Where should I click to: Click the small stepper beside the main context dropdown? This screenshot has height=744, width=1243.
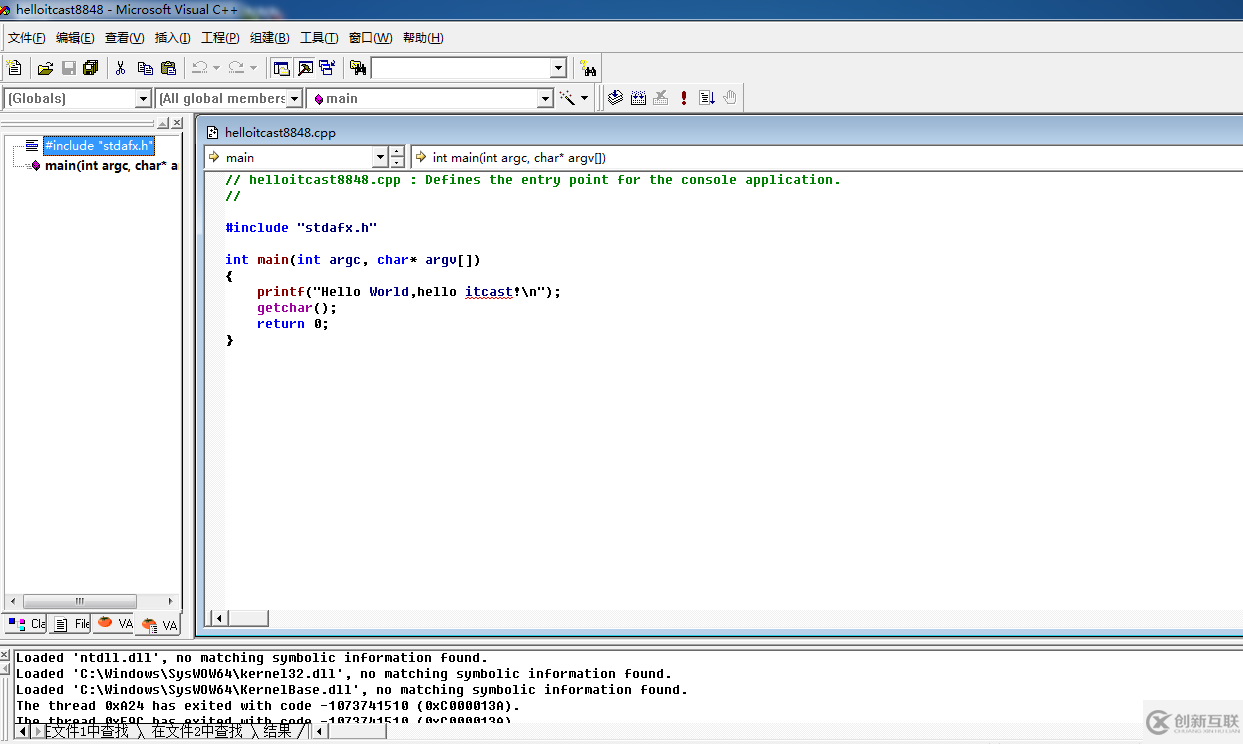click(397, 157)
